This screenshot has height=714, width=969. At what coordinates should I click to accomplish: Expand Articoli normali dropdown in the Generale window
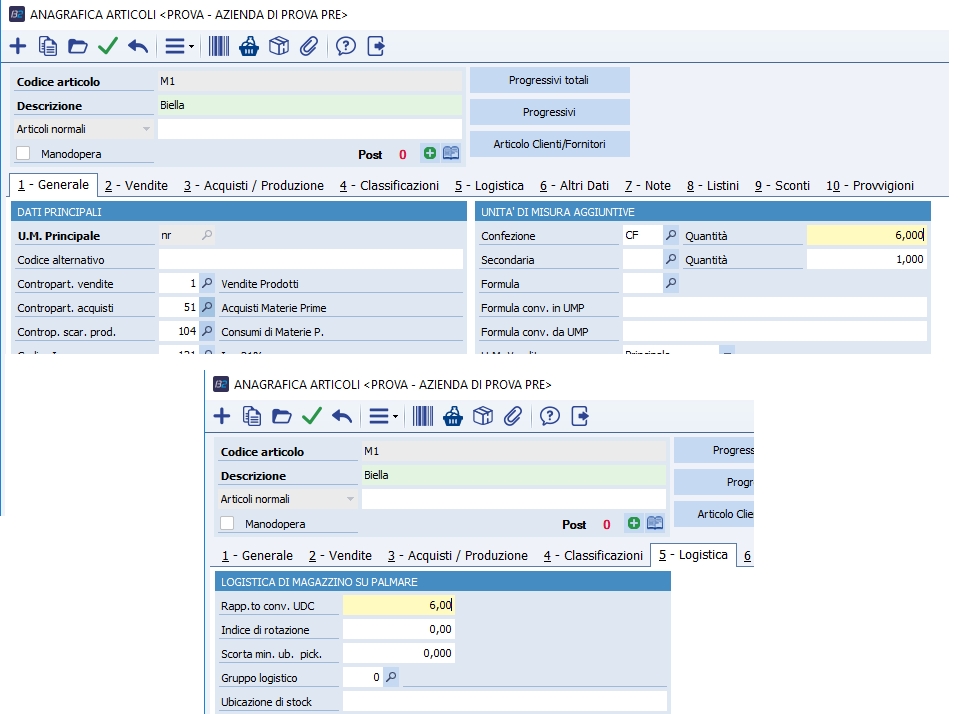click(x=146, y=129)
